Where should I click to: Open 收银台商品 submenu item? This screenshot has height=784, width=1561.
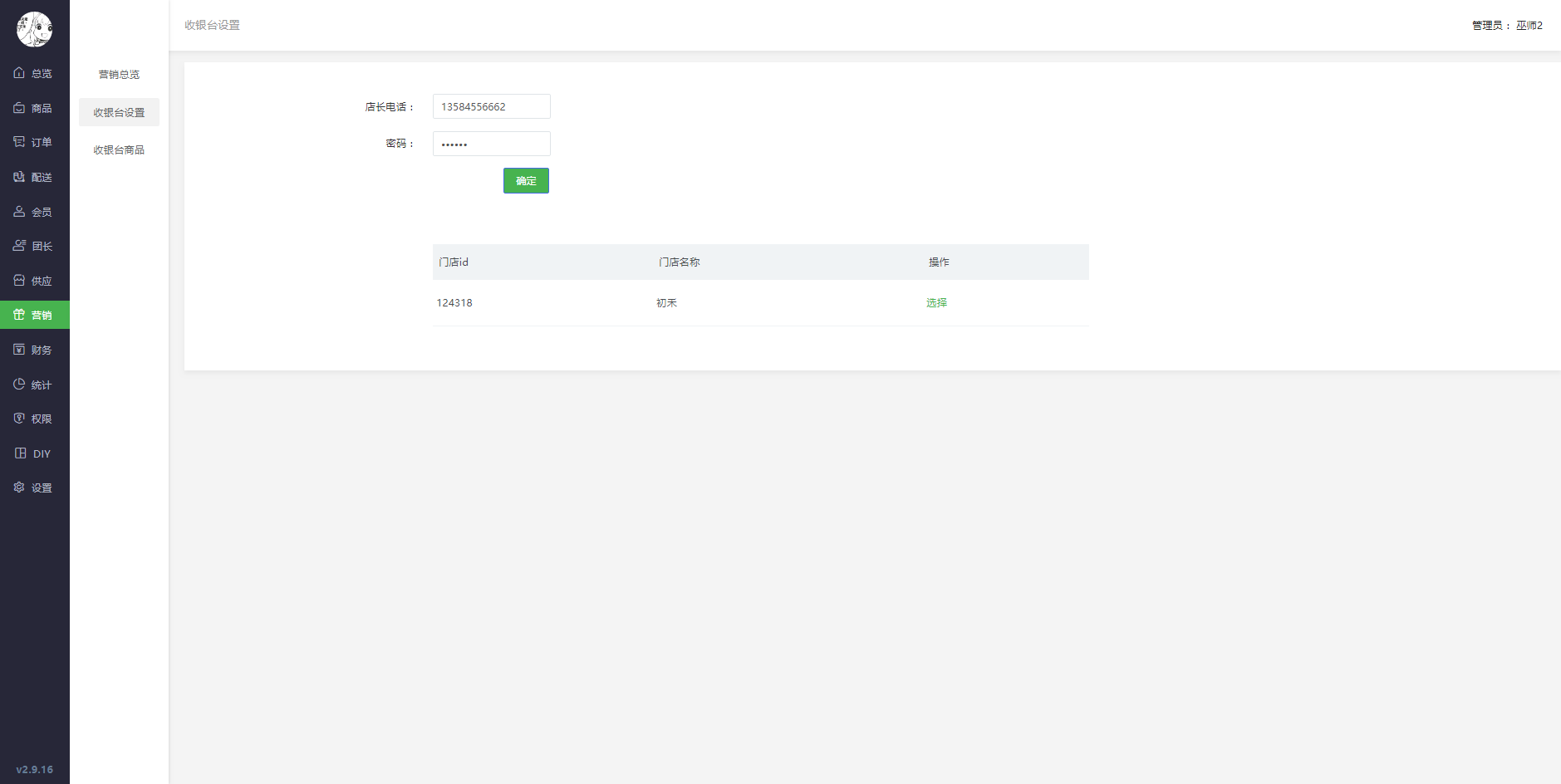point(119,150)
